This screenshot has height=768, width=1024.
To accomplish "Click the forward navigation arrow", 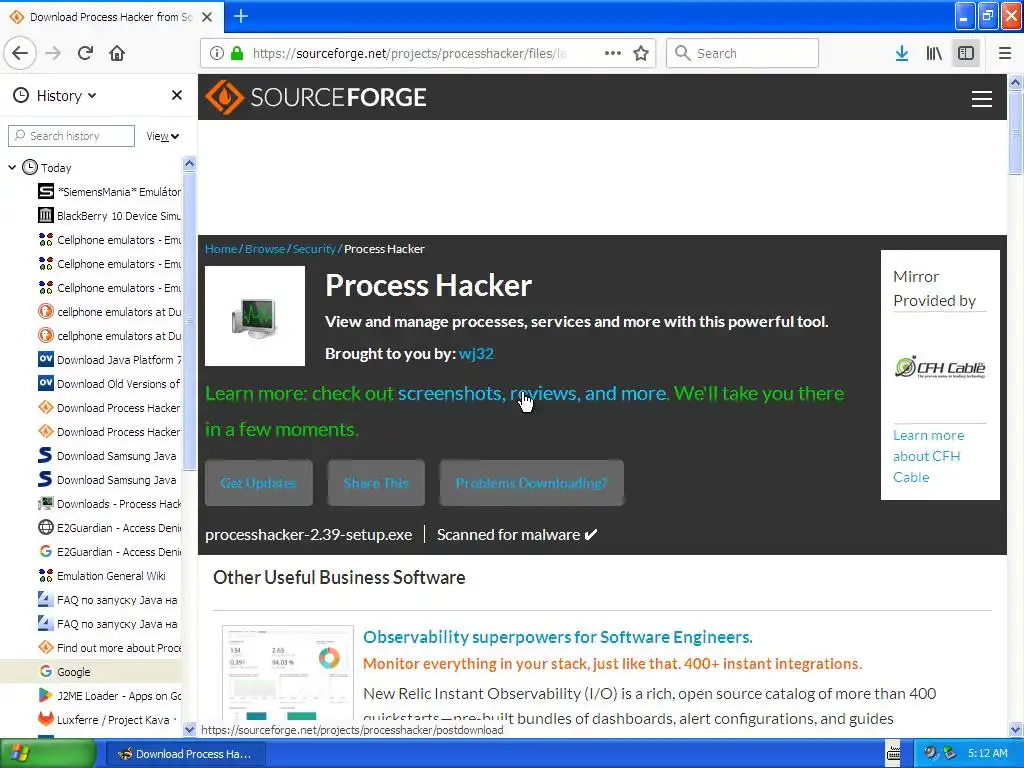I will point(53,53).
